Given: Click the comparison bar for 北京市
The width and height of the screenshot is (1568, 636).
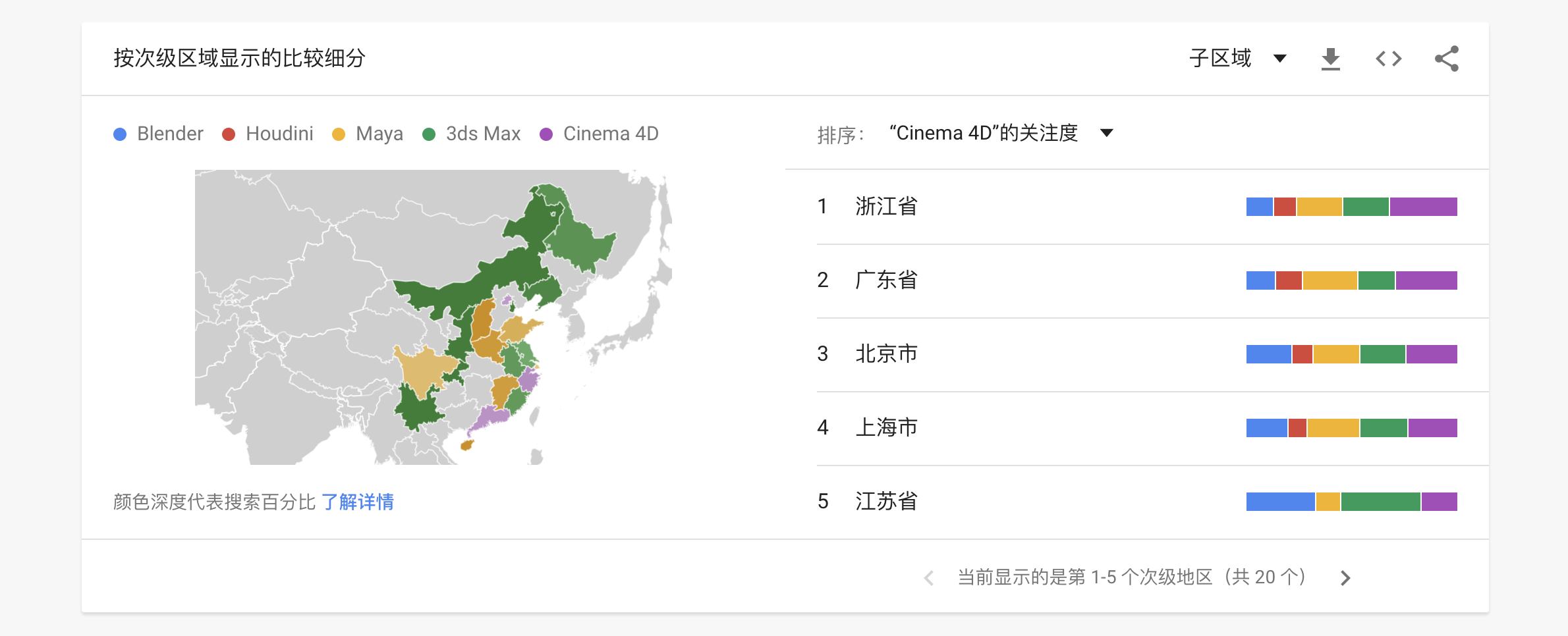Looking at the screenshot, I should coord(1352,354).
